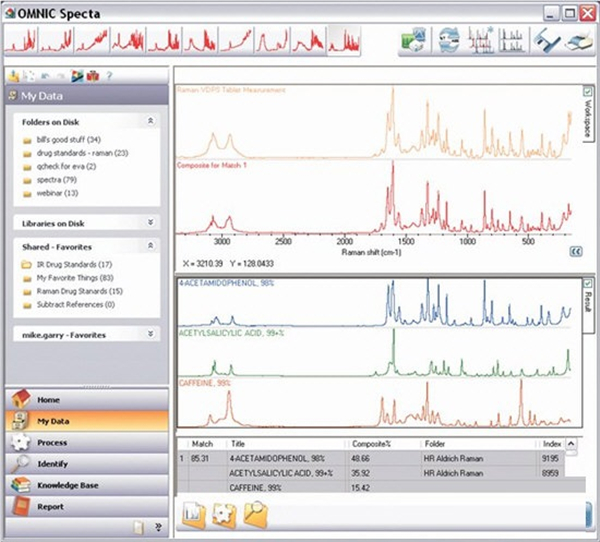Click the chart document icon below results table
The width and height of the screenshot is (600, 542).
[194, 514]
